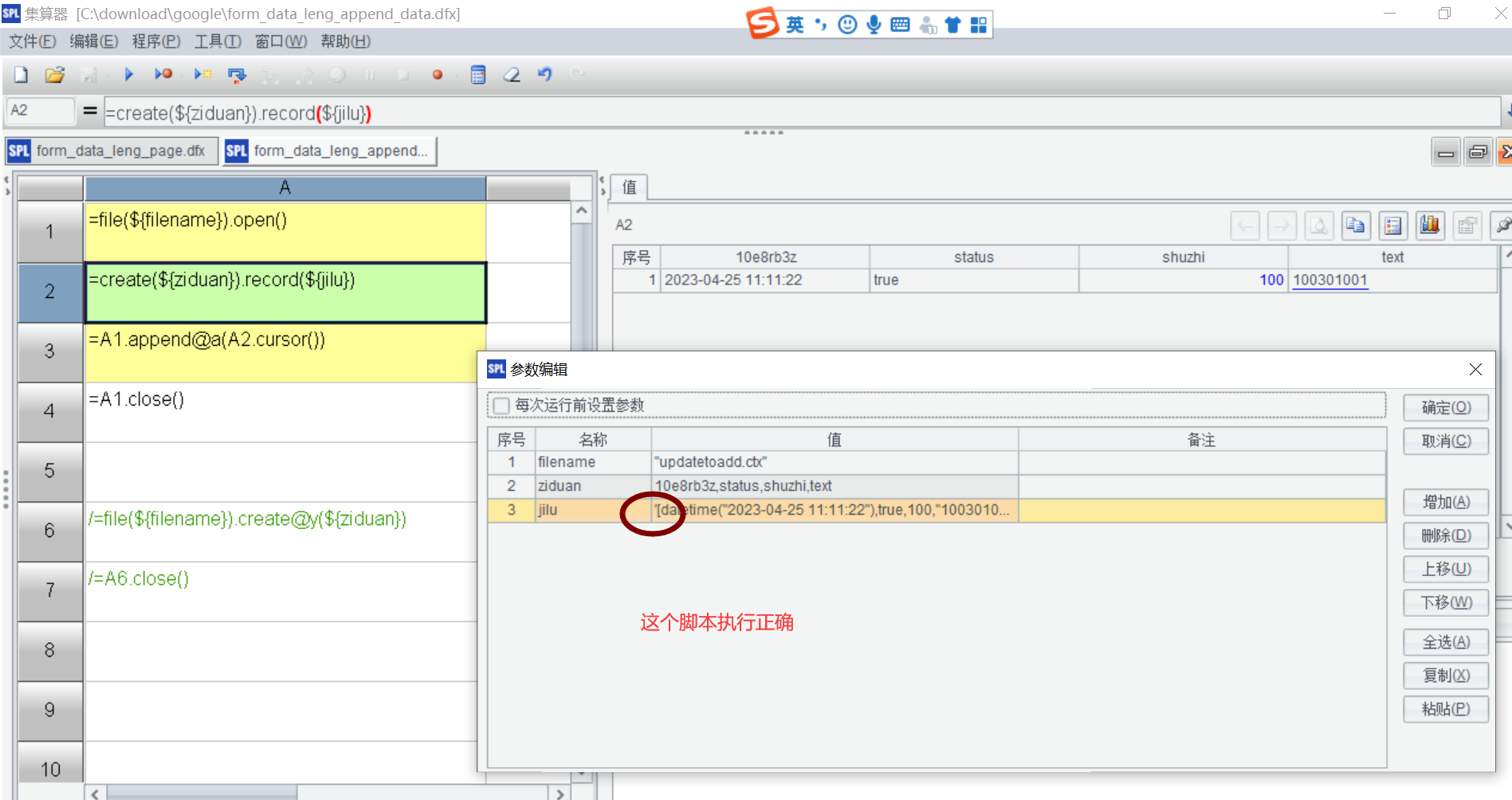Click the 增加(A) button to add parameter
Viewport: 1512px width, 800px height.
1446,502
